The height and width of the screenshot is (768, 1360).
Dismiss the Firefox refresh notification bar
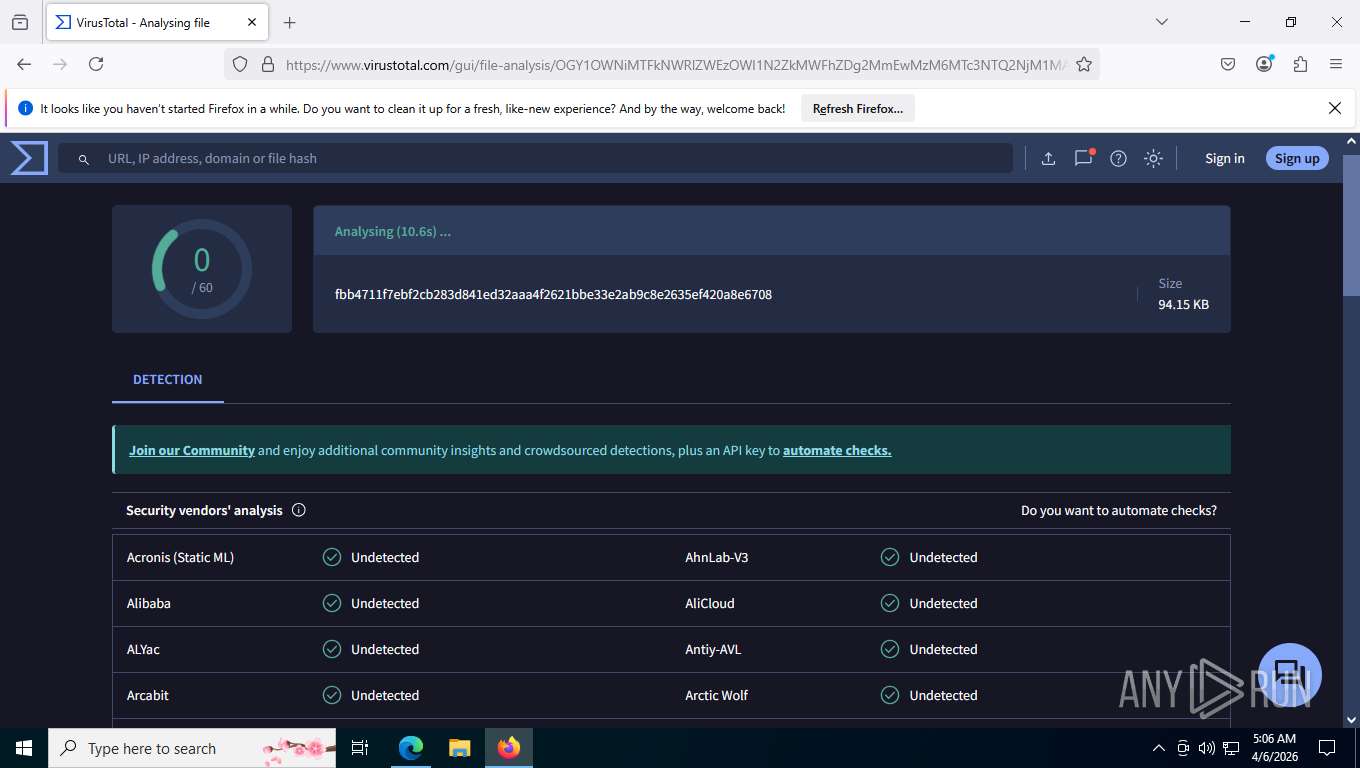[x=1335, y=108]
